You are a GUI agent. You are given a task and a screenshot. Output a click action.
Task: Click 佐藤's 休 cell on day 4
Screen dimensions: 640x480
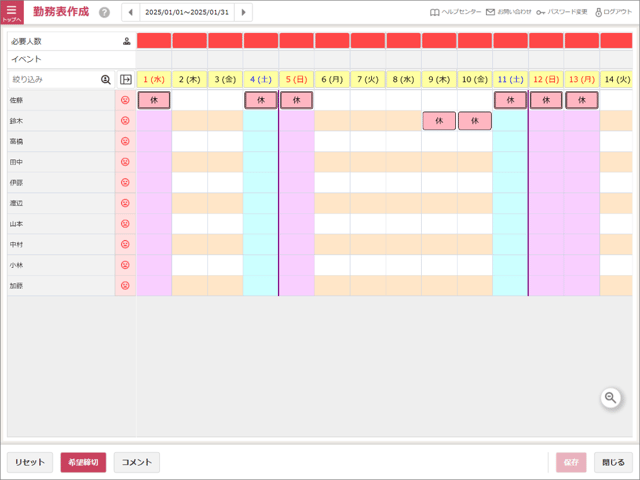(261, 100)
